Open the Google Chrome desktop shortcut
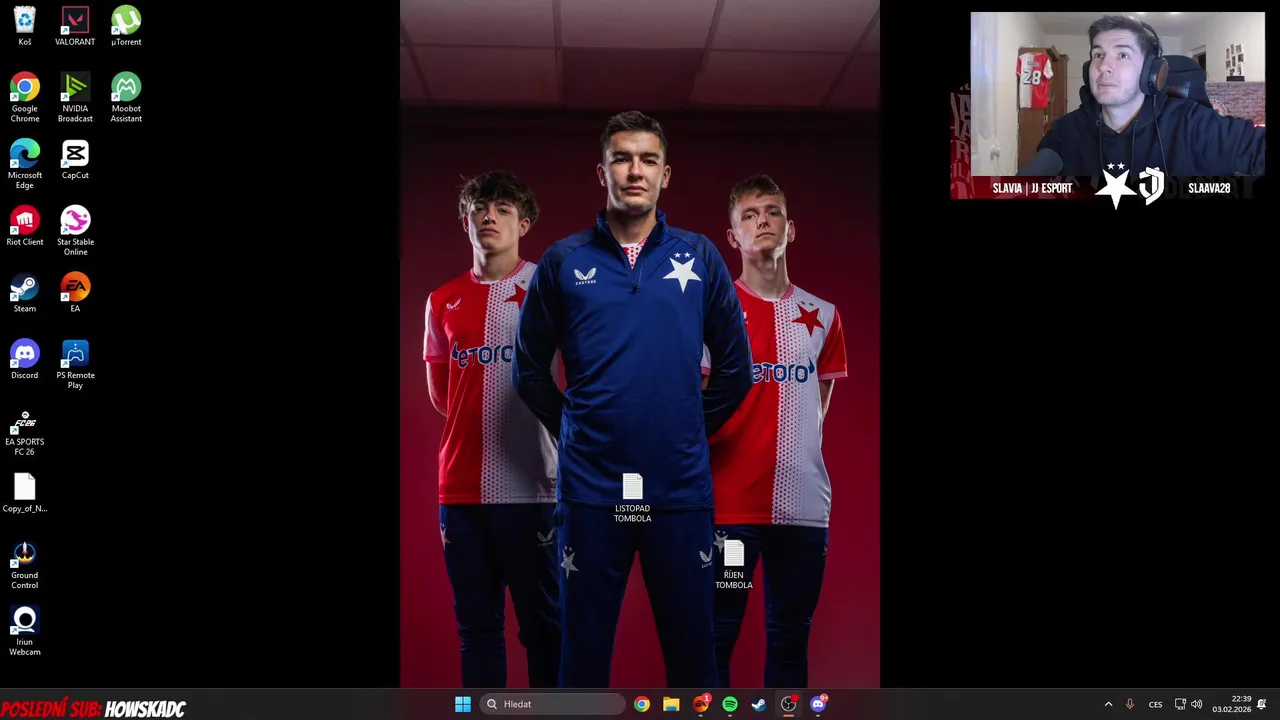 [25, 98]
